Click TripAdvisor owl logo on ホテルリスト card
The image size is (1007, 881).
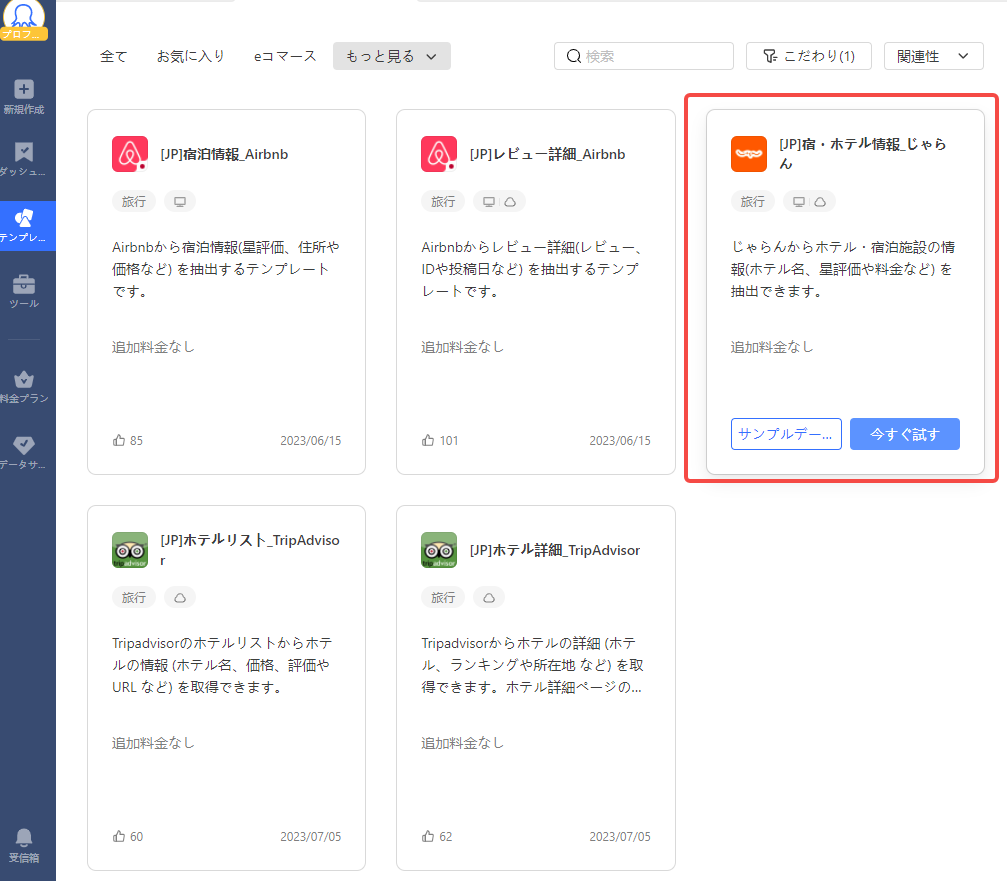pyautogui.click(x=130, y=550)
